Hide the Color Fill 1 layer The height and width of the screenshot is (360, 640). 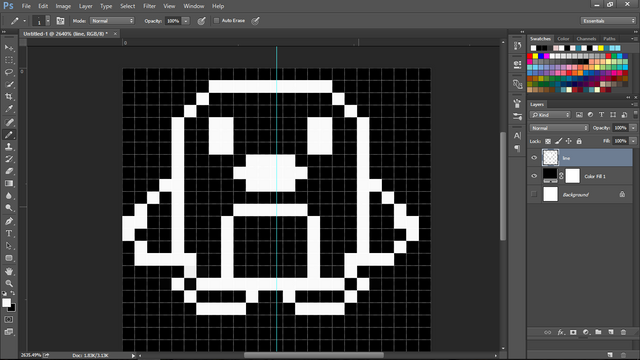click(x=534, y=176)
